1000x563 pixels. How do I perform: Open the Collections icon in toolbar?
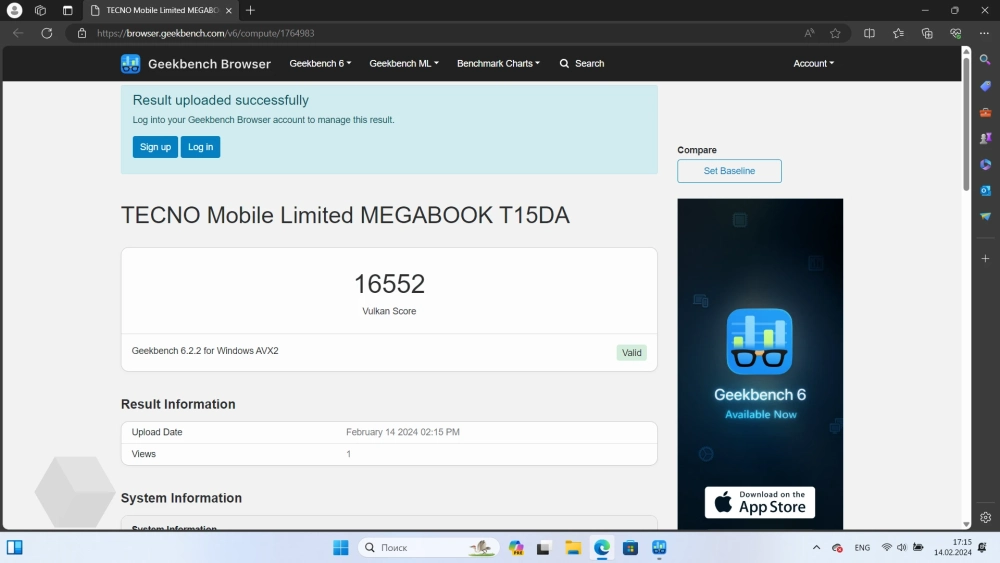927,33
